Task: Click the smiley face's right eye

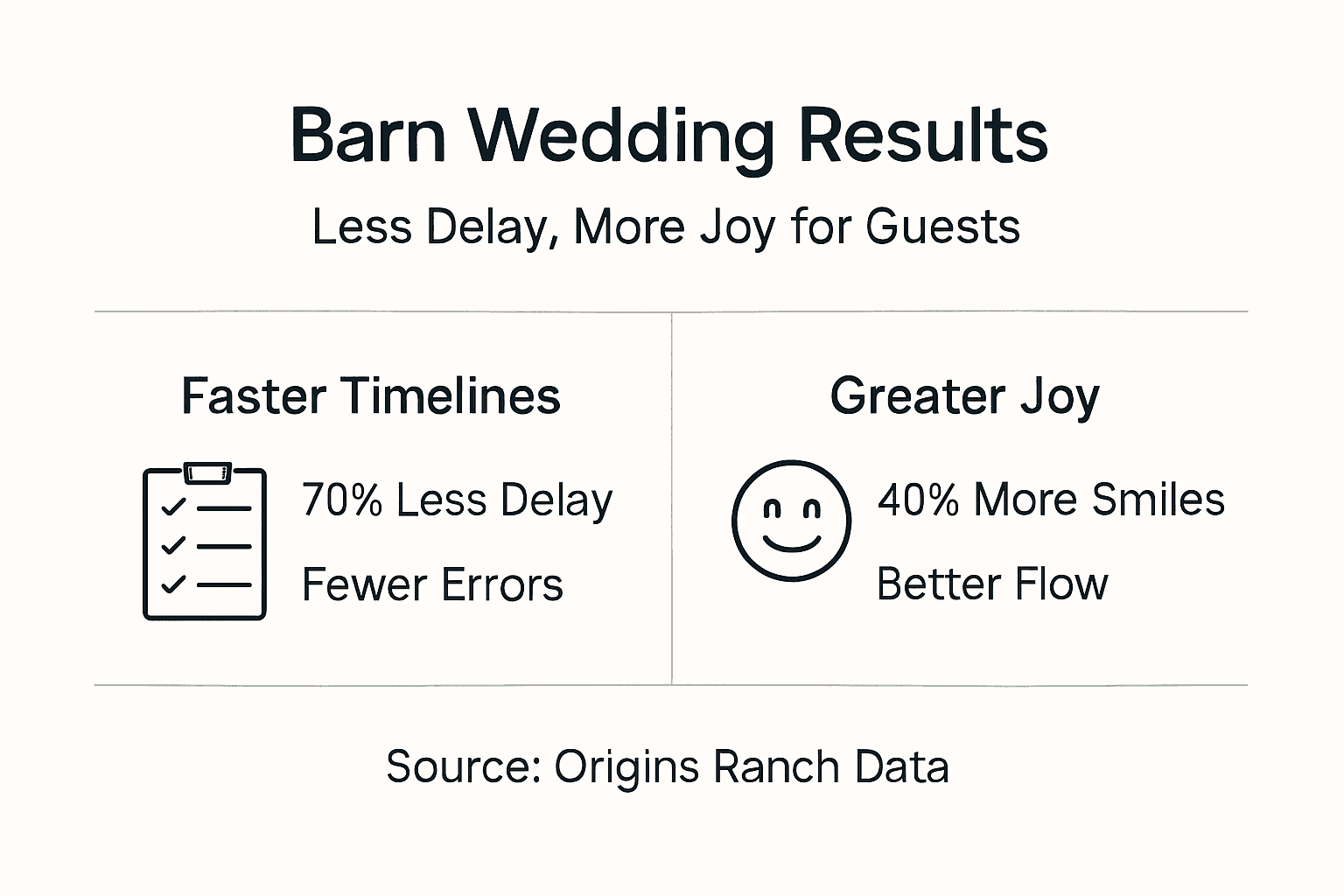Action: click(x=812, y=508)
